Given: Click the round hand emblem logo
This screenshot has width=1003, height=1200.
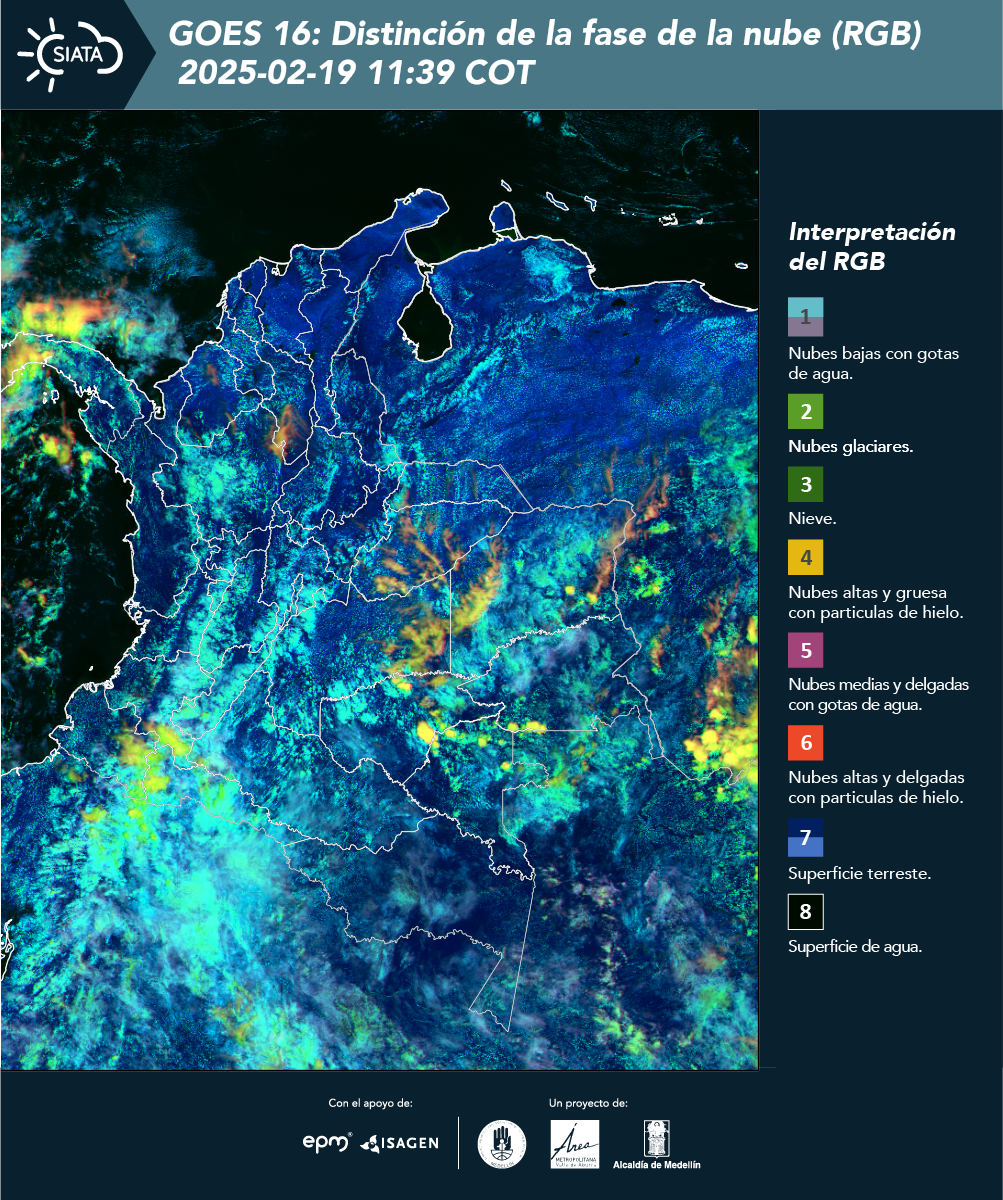Looking at the screenshot, I should coord(502,1144).
